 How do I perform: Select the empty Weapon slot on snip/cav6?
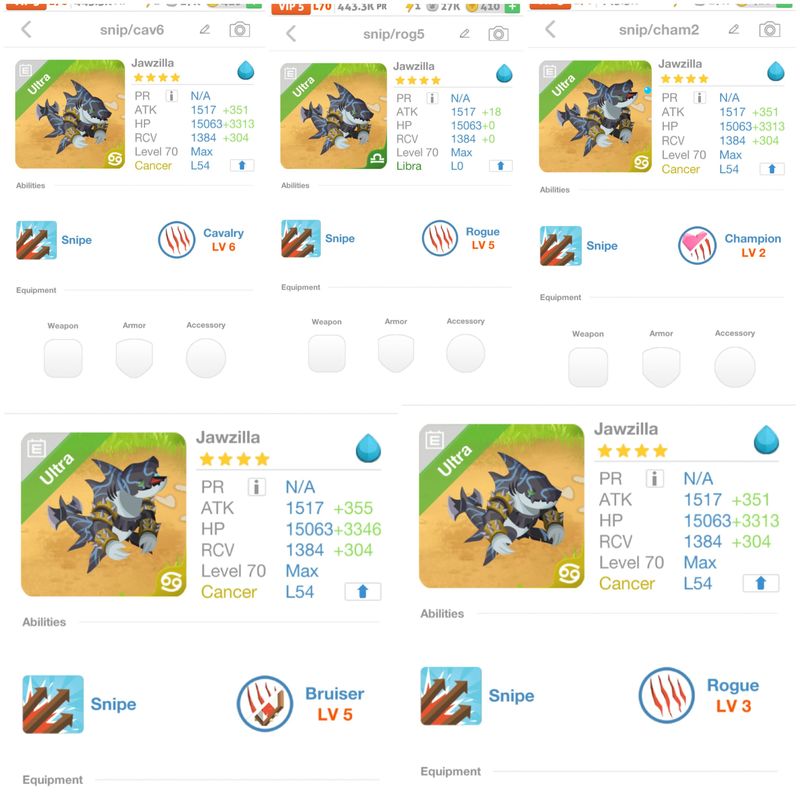click(x=63, y=359)
